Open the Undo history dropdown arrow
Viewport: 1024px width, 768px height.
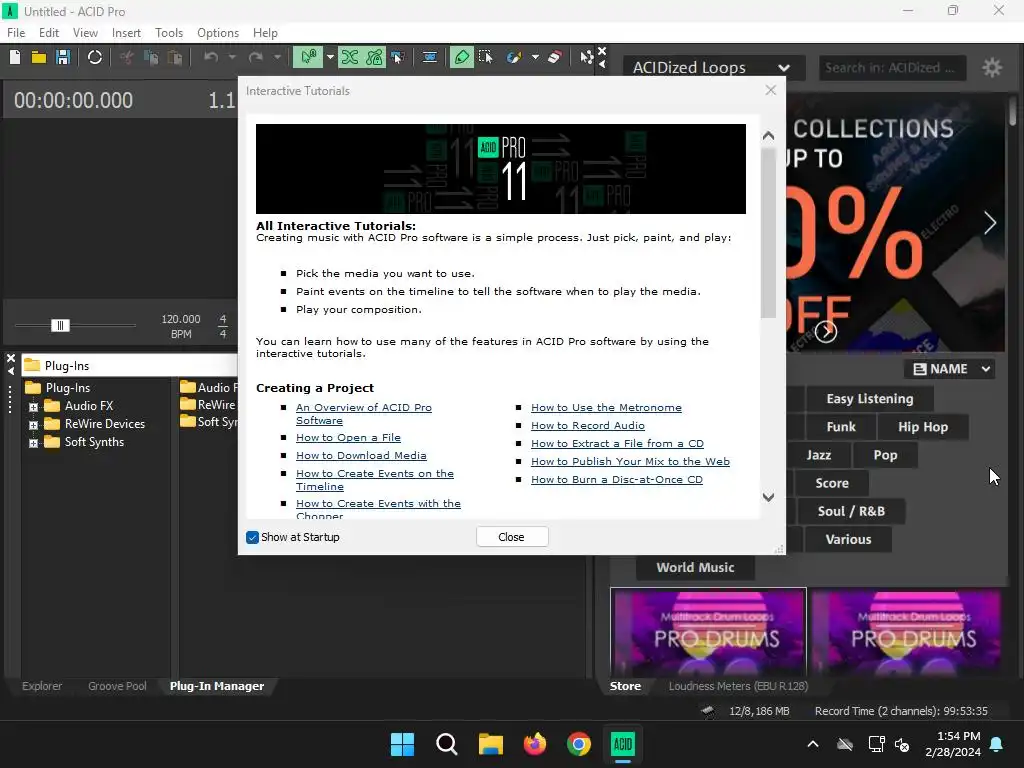pyautogui.click(x=232, y=57)
